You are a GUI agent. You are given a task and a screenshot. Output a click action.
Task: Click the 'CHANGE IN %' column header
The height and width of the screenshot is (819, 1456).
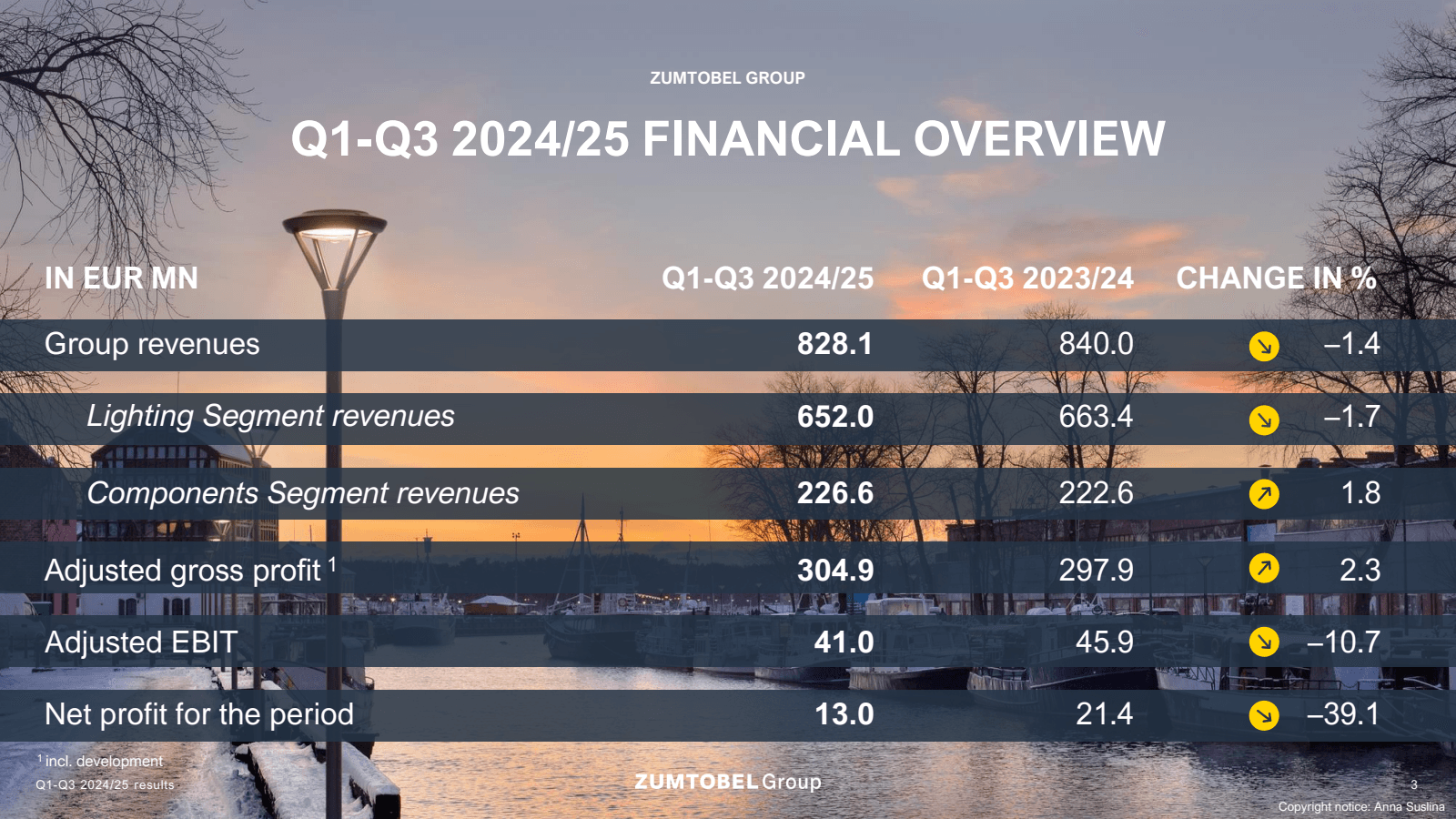tap(1276, 278)
